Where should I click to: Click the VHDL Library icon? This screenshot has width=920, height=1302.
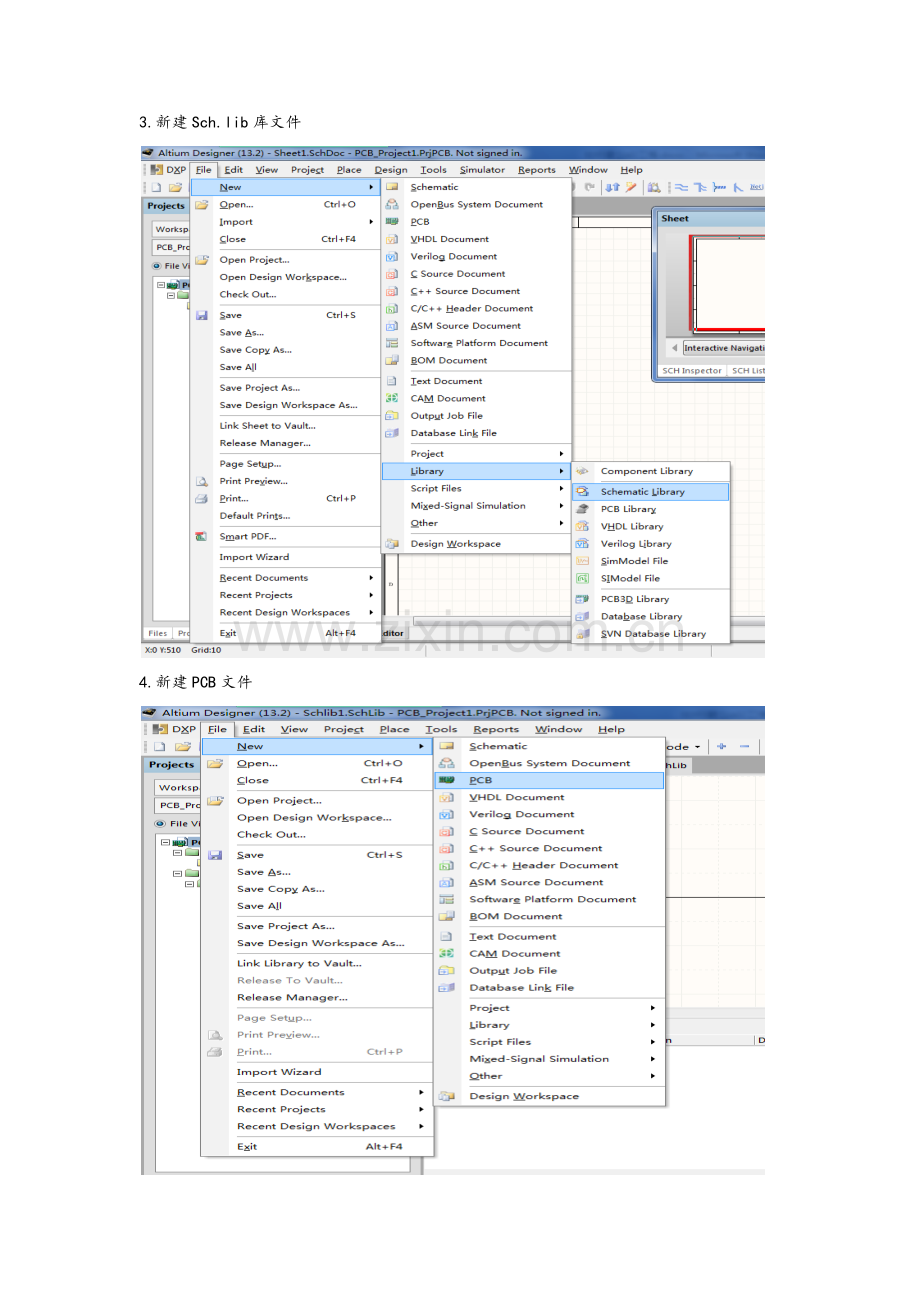(x=582, y=526)
